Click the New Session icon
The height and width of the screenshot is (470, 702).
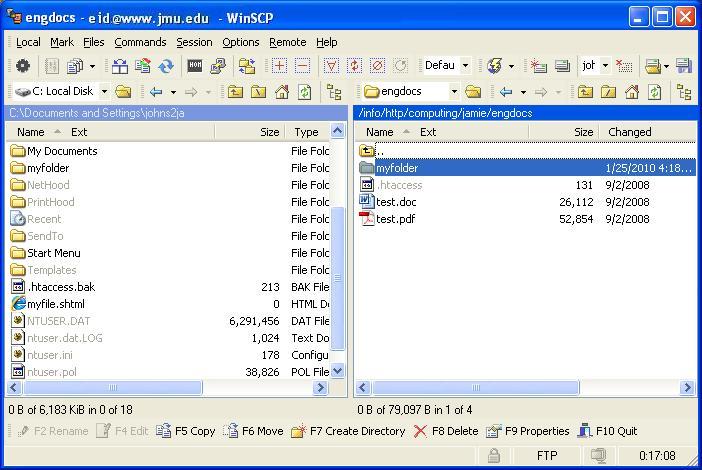[x=538, y=66]
